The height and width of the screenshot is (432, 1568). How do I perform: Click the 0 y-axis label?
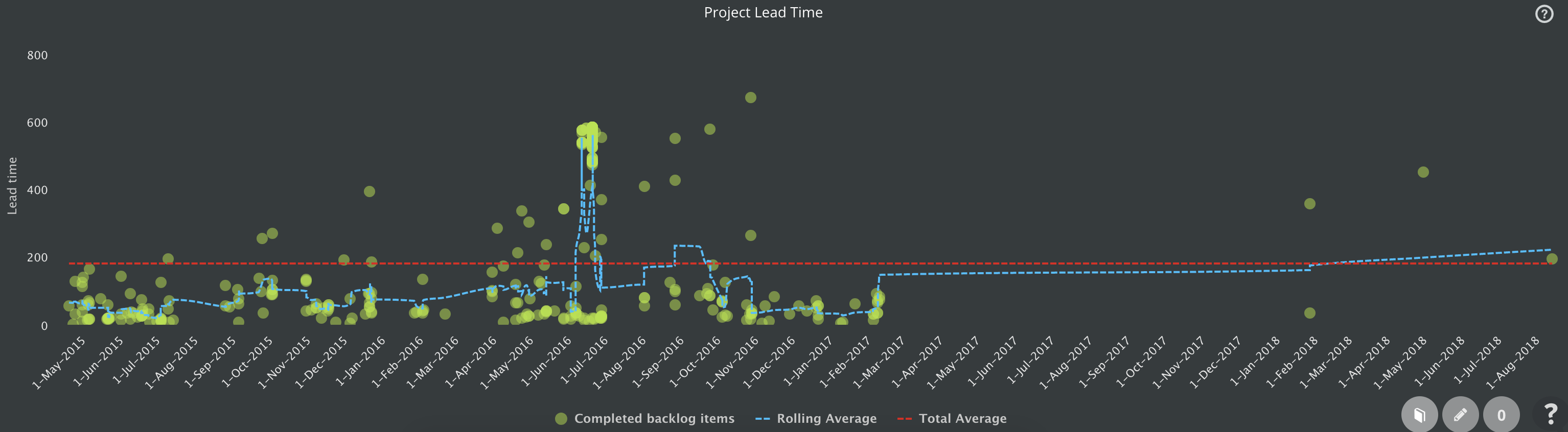44,326
